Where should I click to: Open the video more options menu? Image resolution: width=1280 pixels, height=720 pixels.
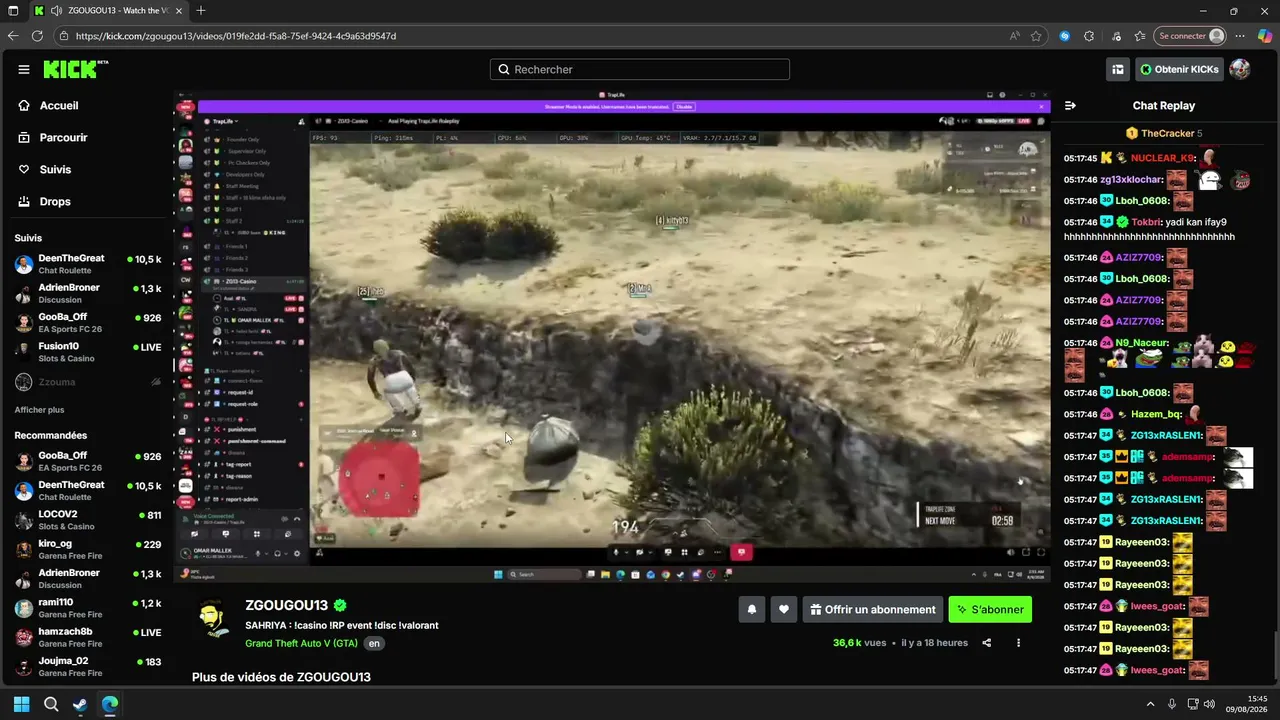click(x=1019, y=643)
